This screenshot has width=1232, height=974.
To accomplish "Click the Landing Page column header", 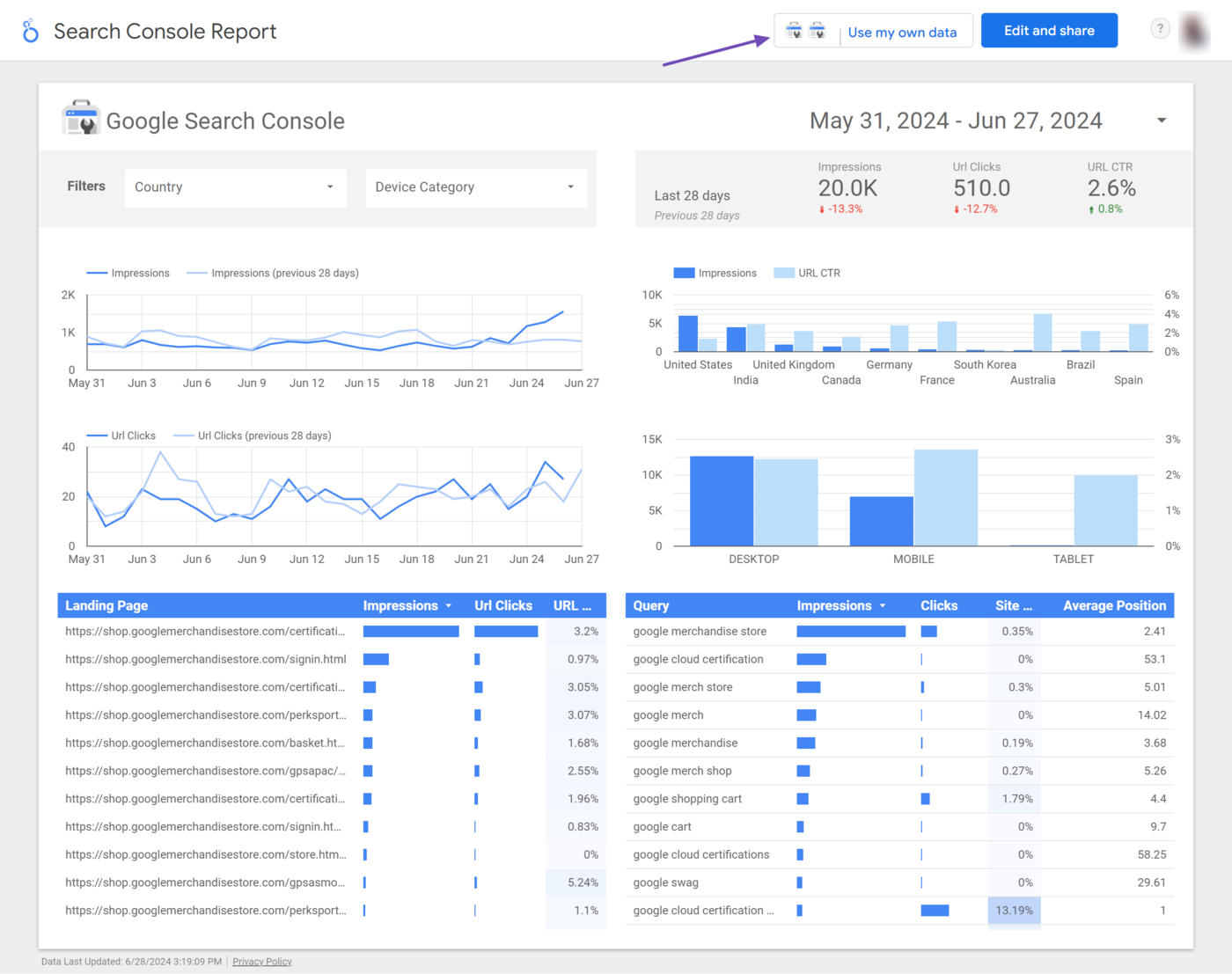I will click(x=106, y=605).
